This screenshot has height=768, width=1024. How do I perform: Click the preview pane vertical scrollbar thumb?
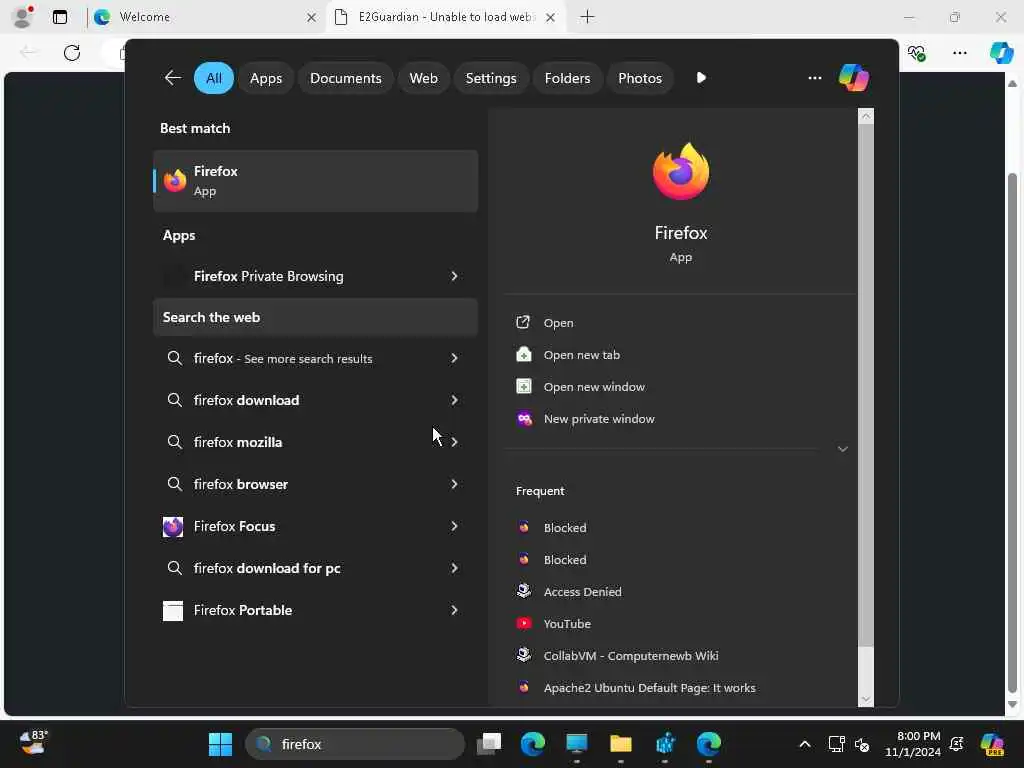pyautogui.click(x=865, y=385)
